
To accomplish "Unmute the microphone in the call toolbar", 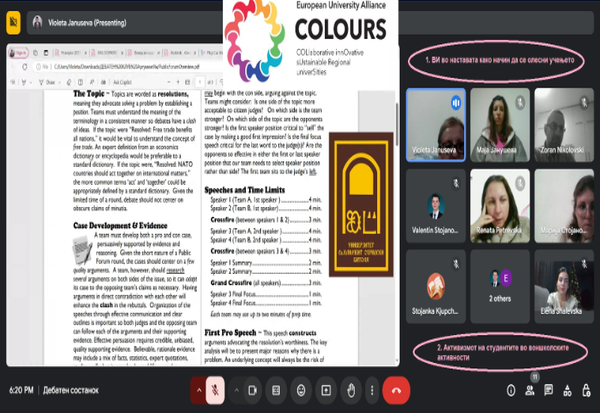I will pos(214,392).
